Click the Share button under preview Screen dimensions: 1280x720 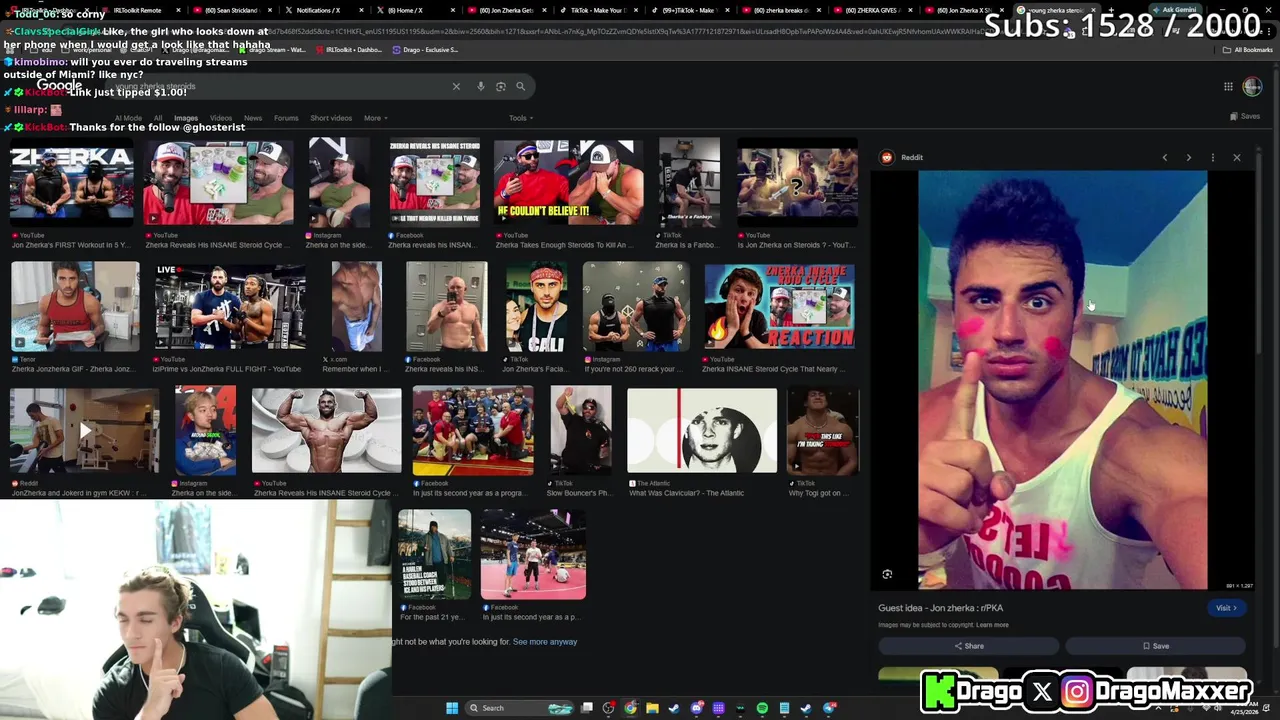pos(969,646)
